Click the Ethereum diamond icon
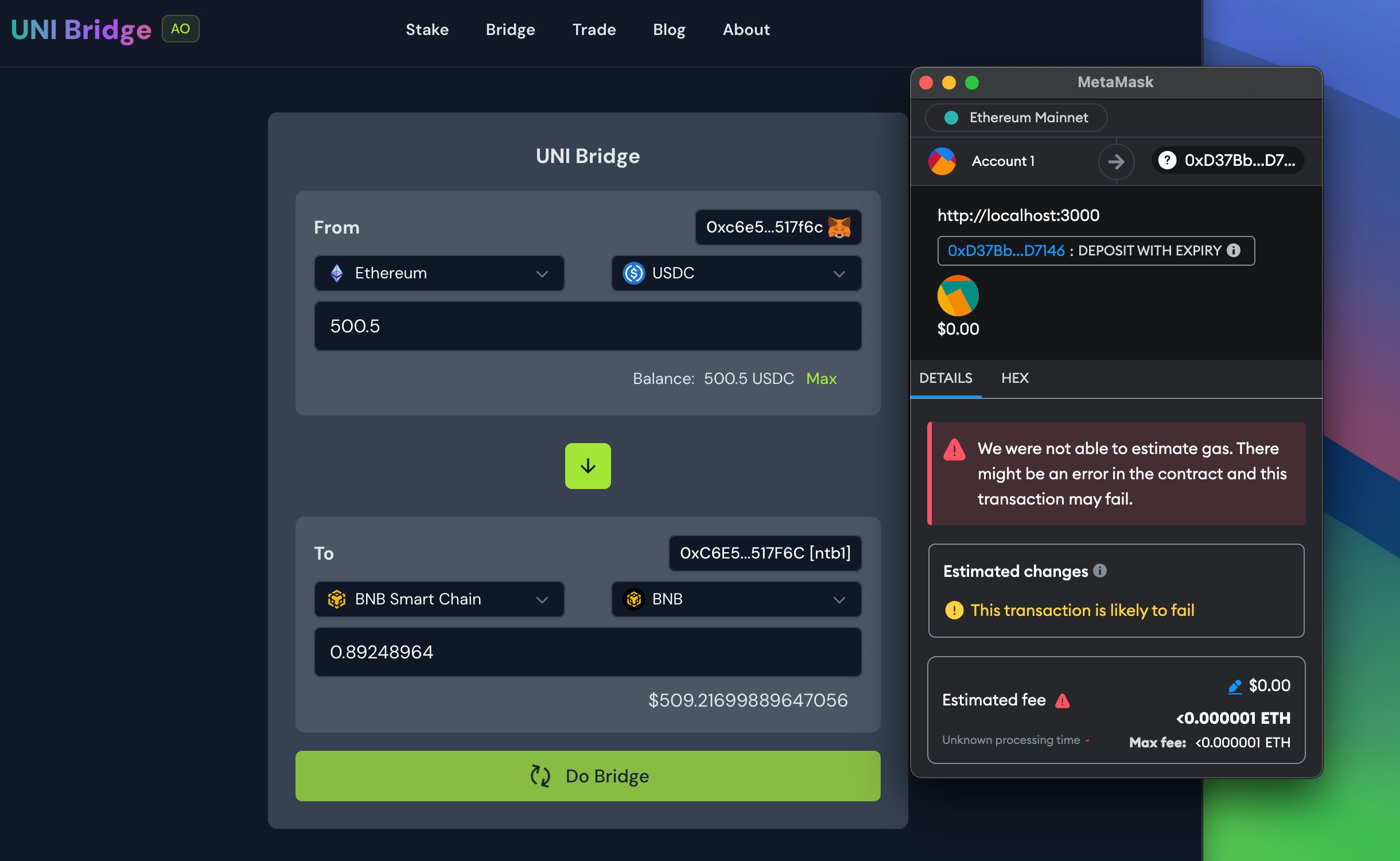The height and width of the screenshot is (861, 1400). (337, 273)
